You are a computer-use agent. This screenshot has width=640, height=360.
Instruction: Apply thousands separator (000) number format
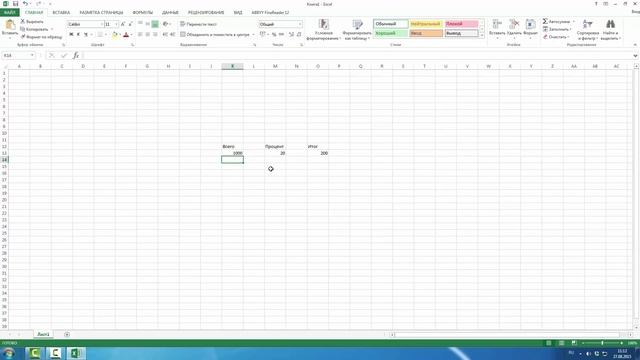(281, 35)
